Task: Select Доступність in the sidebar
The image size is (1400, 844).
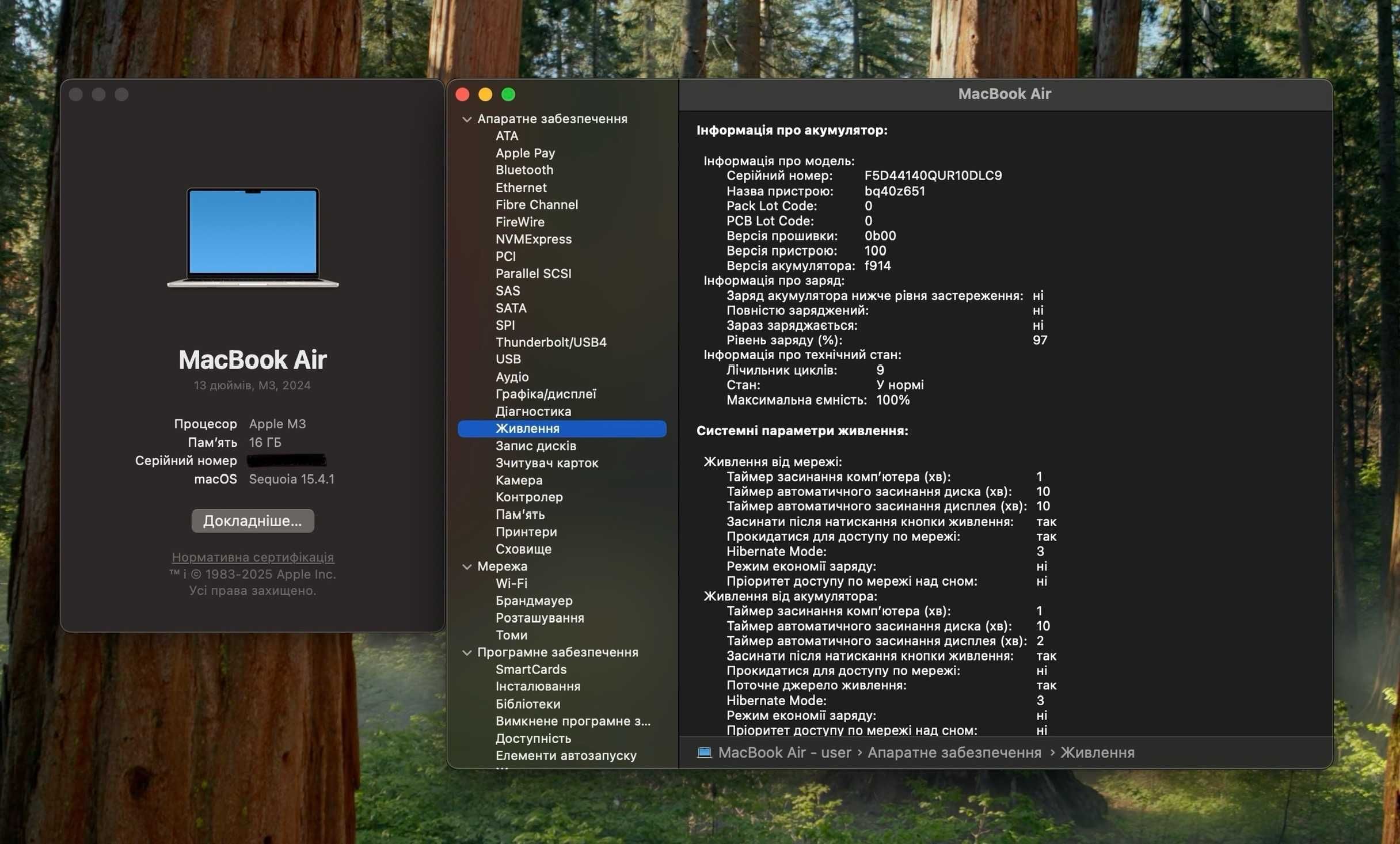Action: [x=533, y=738]
